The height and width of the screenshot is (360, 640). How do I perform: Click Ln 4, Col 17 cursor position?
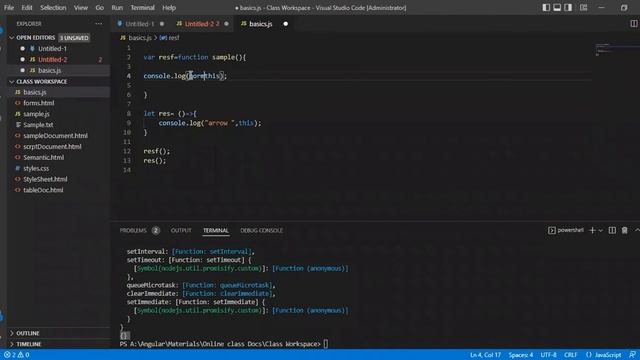[485, 355]
